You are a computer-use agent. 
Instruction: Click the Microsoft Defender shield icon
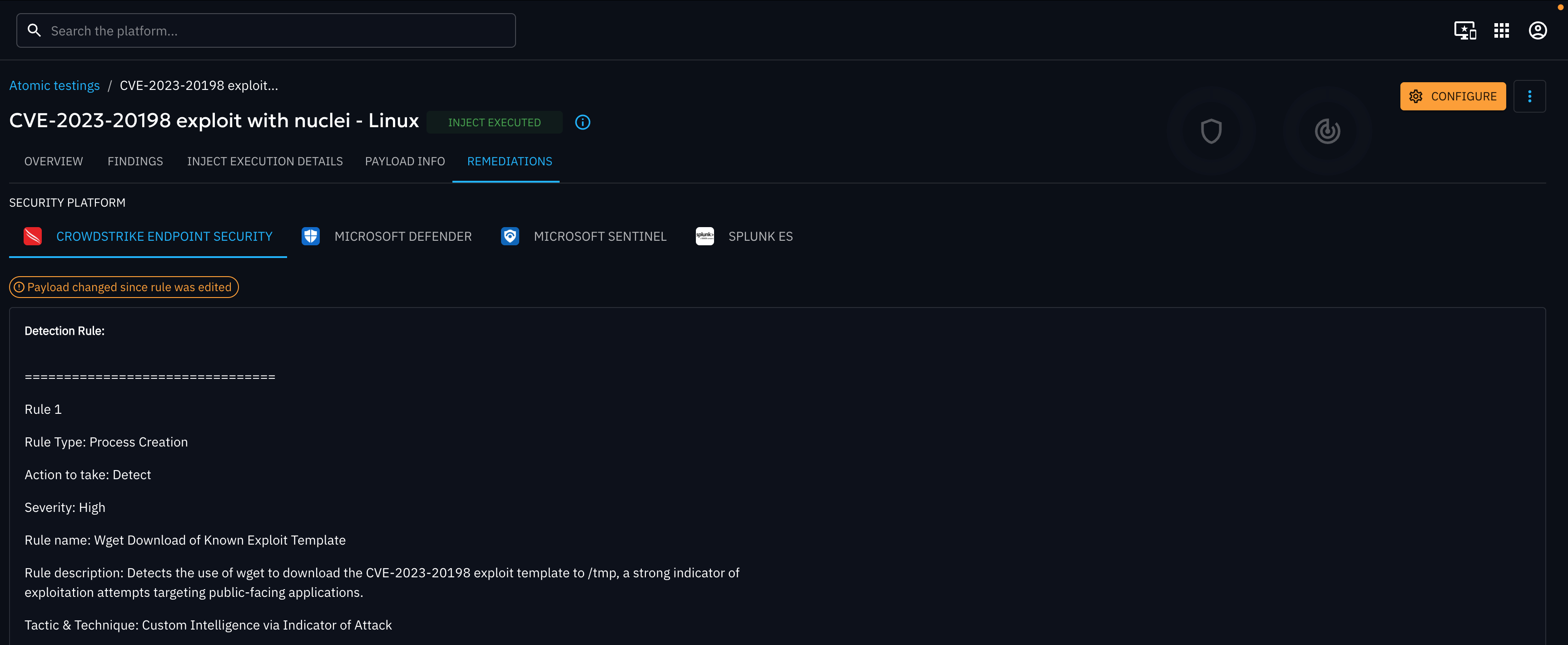pyautogui.click(x=310, y=236)
